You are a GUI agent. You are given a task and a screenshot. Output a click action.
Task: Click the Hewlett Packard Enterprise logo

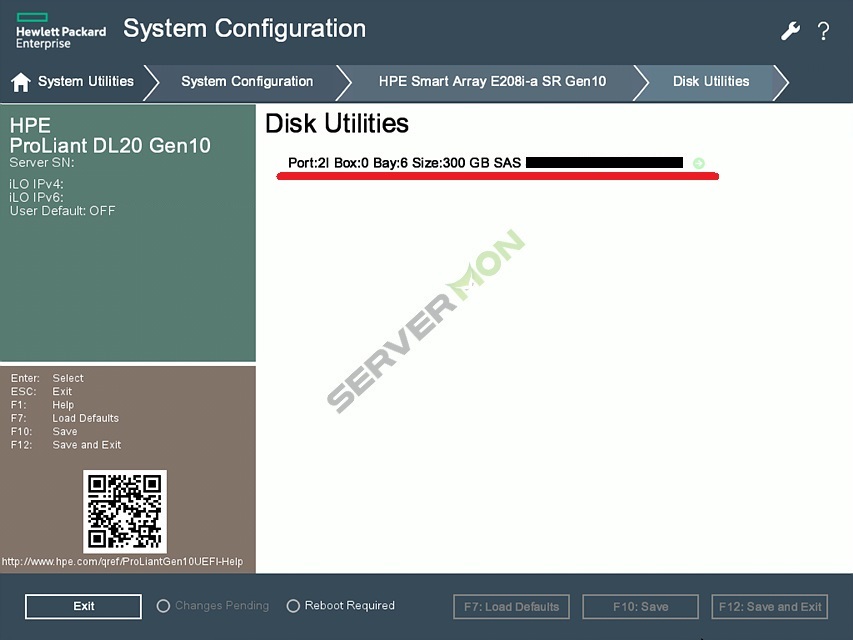[x=61, y=32]
